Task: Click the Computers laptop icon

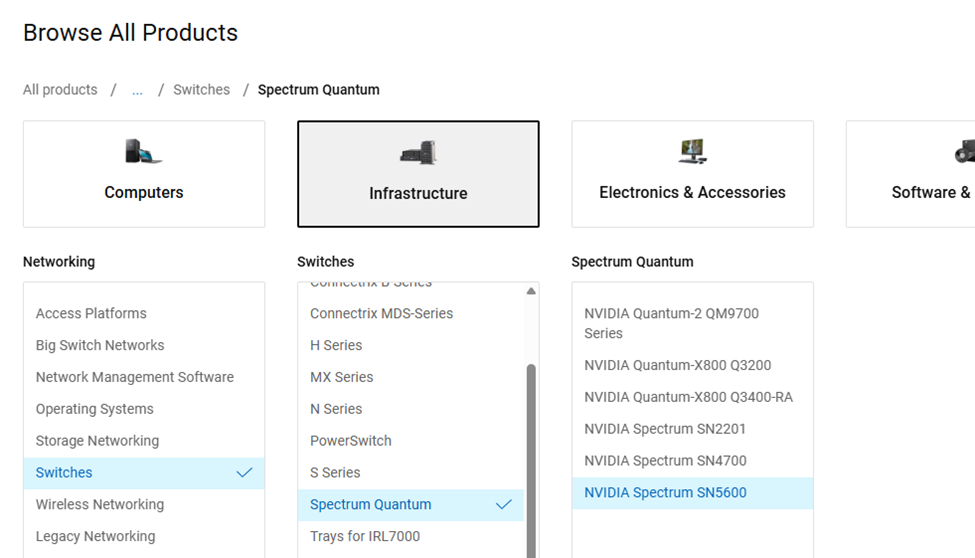Action: (x=144, y=152)
